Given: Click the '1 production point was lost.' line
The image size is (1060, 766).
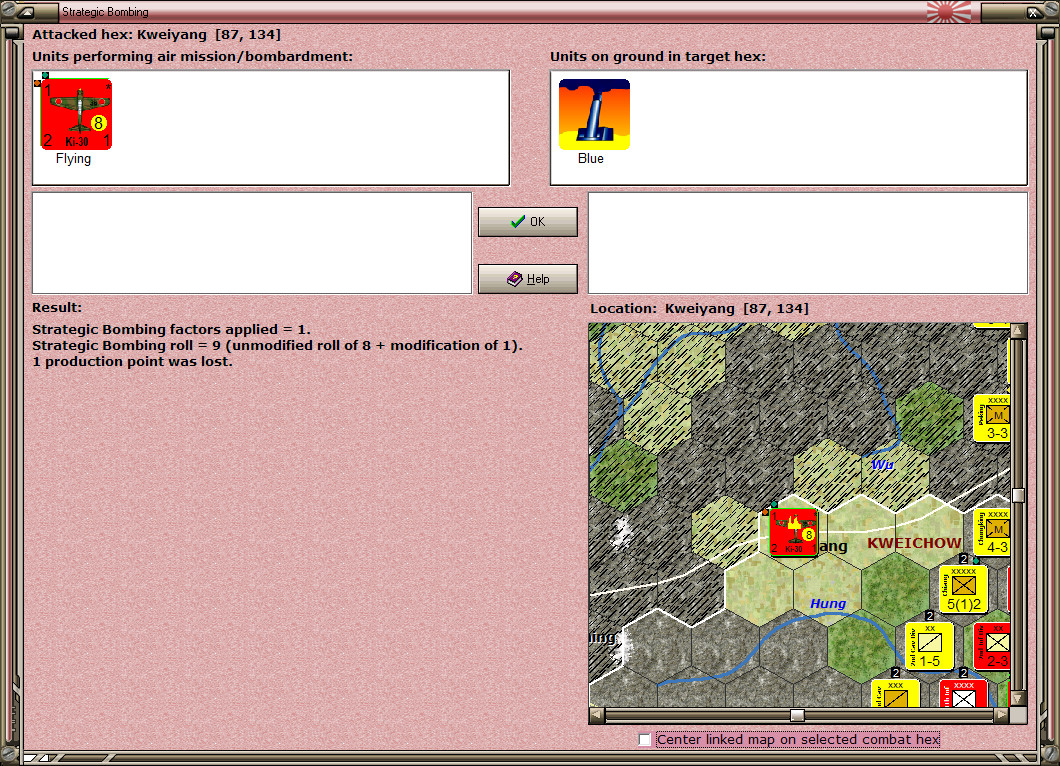Looking at the screenshot, I should [x=132, y=362].
